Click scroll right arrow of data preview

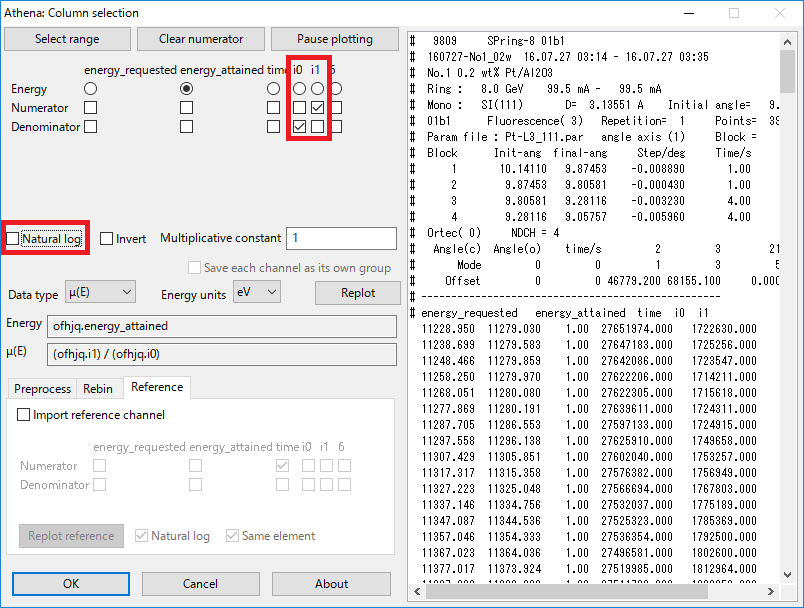tap(771, 592)
